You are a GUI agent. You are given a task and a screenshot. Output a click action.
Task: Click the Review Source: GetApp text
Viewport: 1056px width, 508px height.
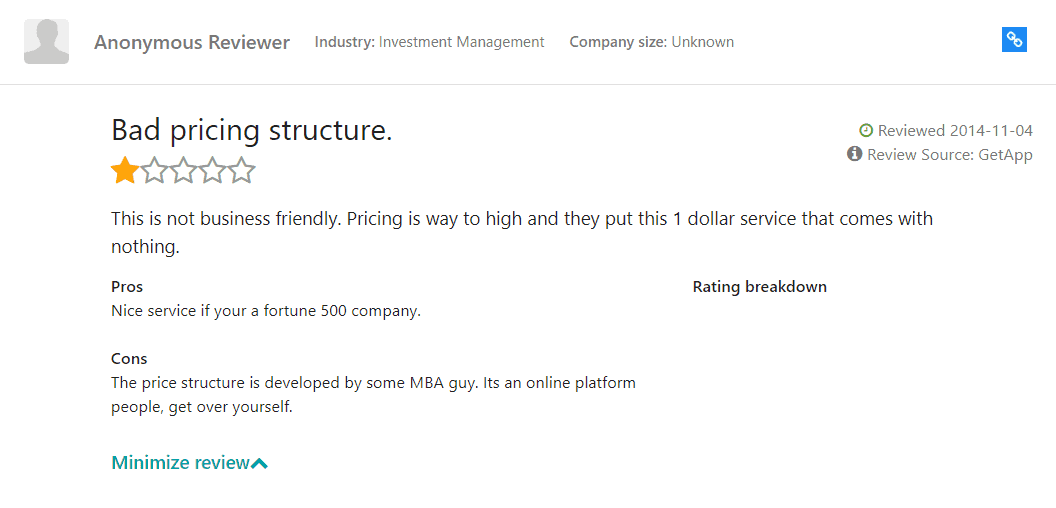950,155
